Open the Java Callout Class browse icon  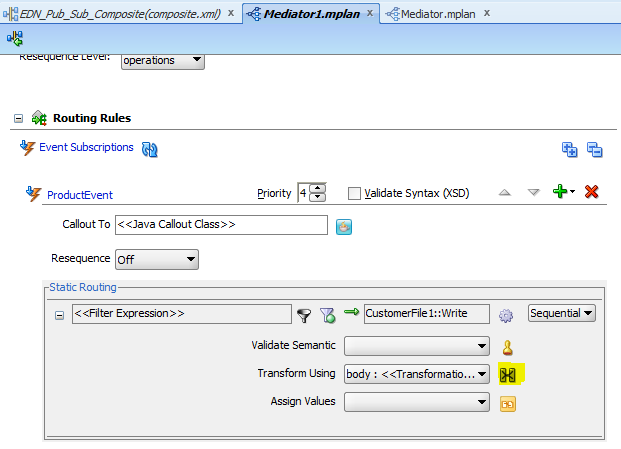point(344,227)
